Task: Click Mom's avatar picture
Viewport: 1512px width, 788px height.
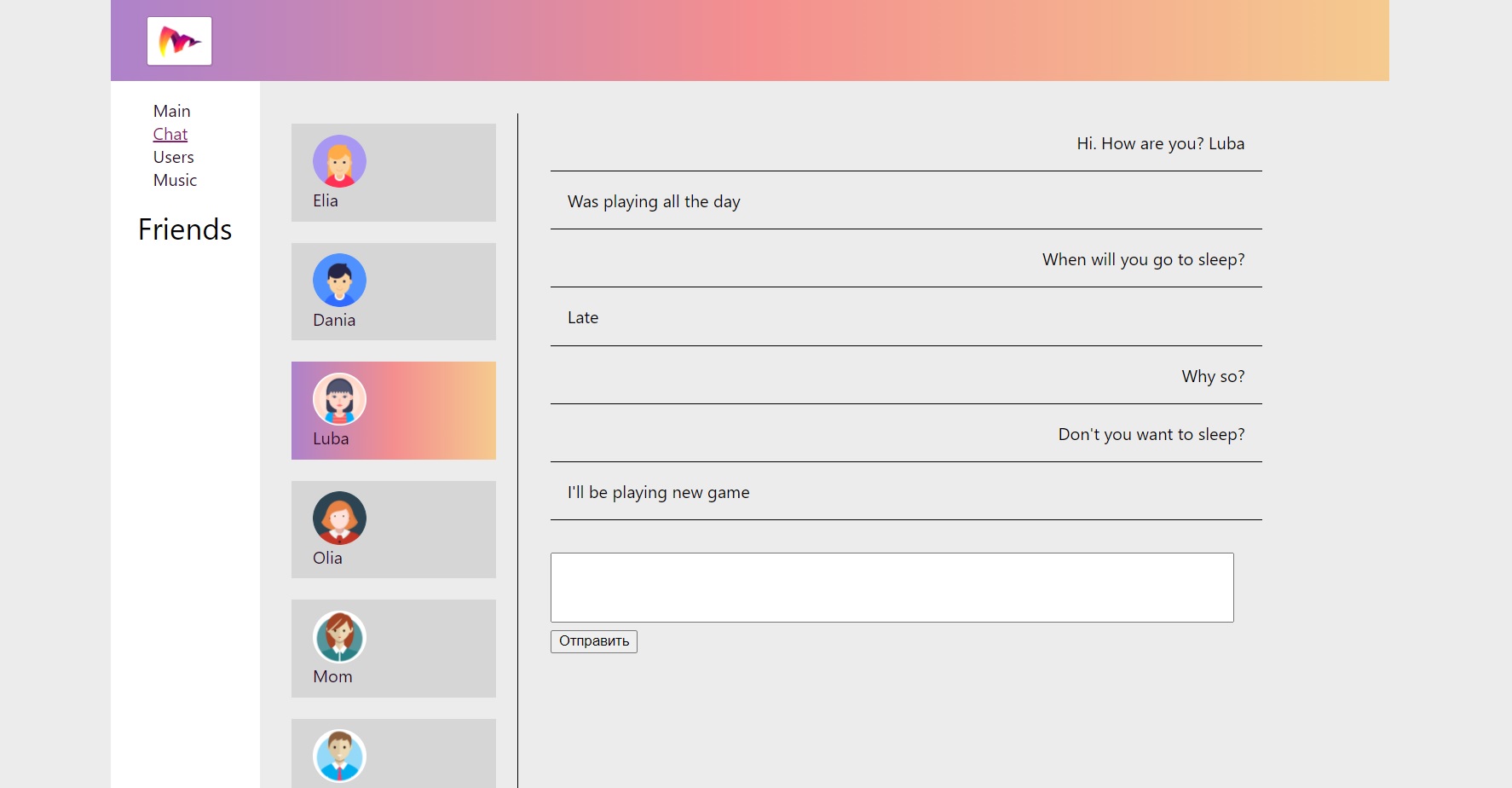Action: [339, 637]
